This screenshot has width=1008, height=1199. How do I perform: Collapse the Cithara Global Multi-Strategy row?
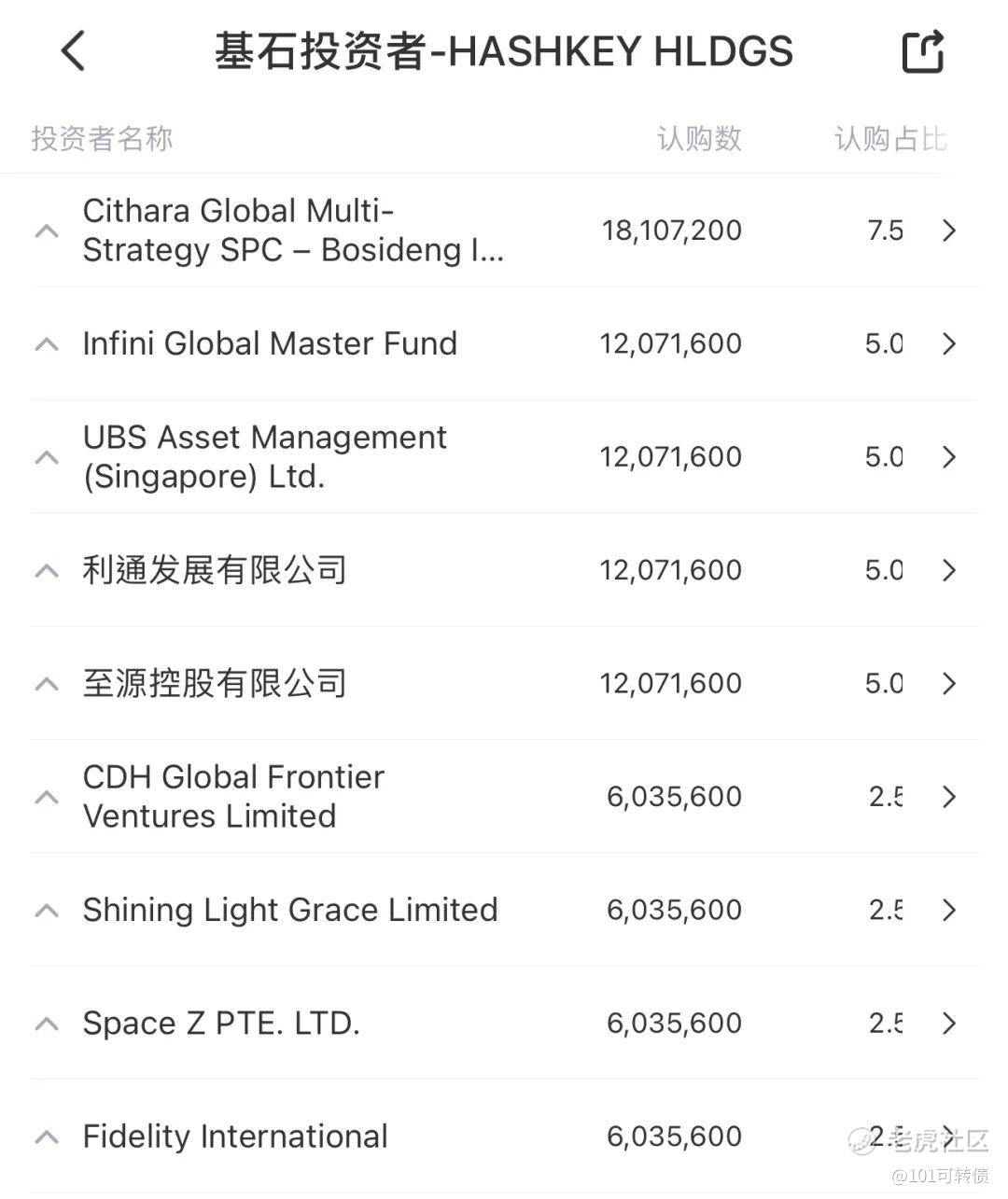(47, 230)
